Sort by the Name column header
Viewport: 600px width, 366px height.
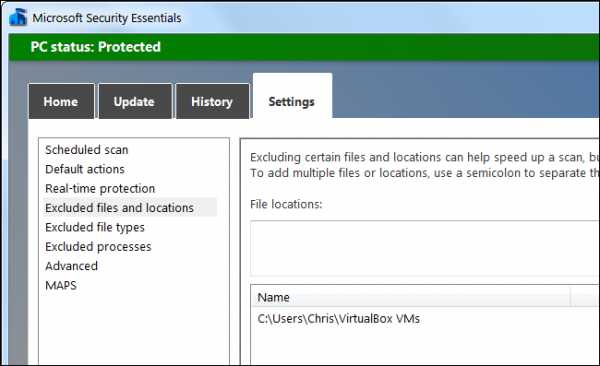tap(411, 297)
